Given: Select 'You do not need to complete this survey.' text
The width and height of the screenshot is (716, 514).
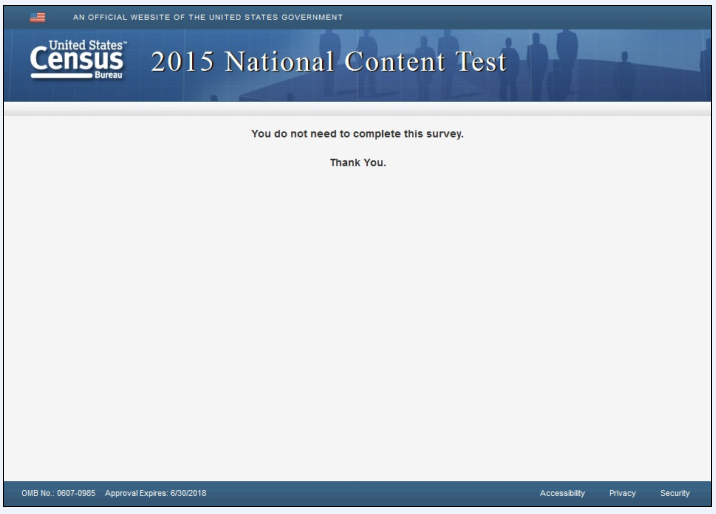Looking at the screenshot, I should coord(357,134).
